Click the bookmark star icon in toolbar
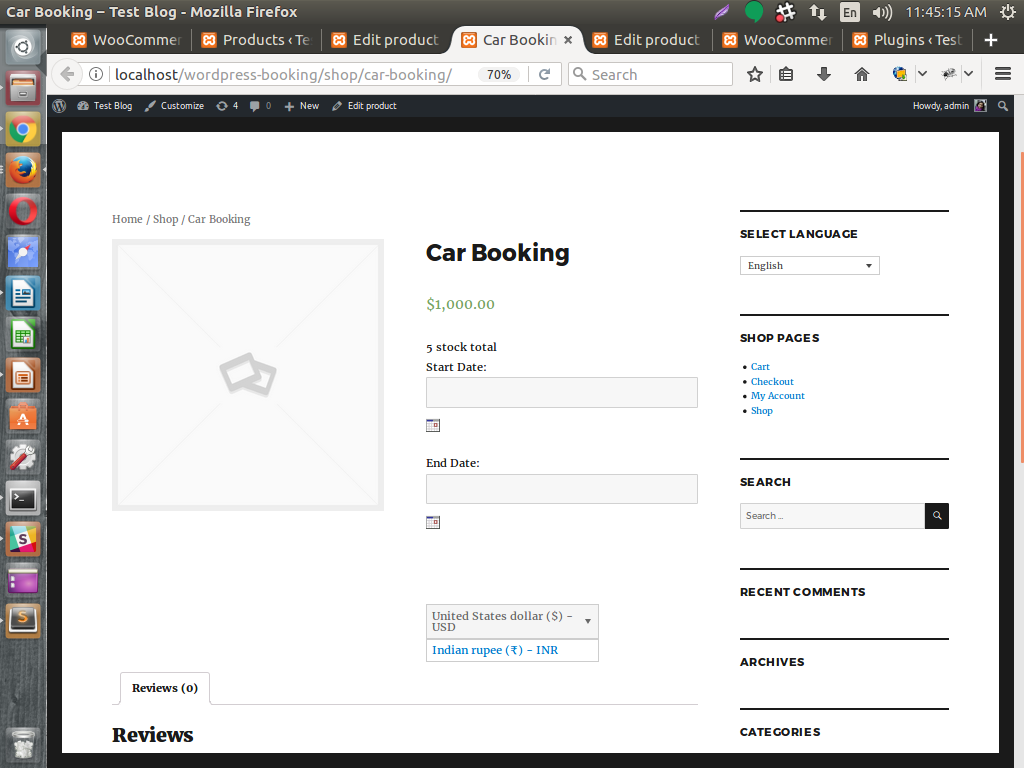 755,74
